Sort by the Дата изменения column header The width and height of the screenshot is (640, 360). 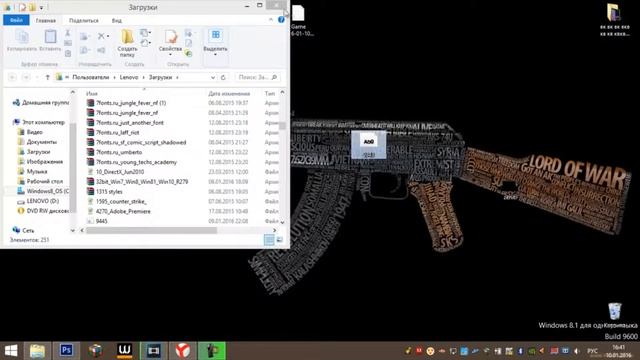tap(229, 93)
